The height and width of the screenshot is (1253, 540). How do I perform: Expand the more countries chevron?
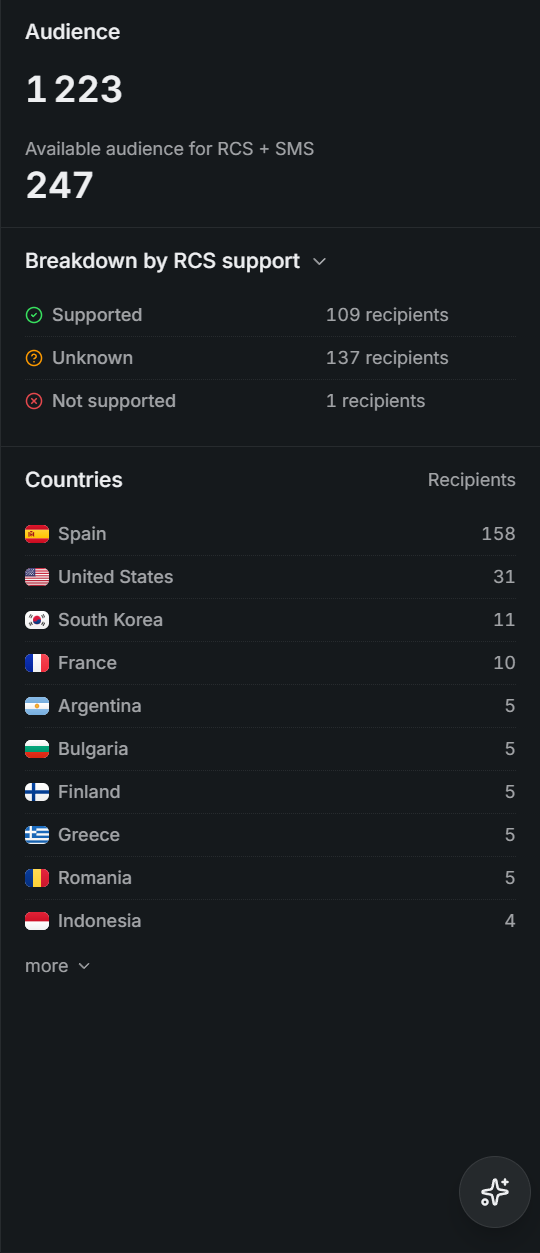click(x=84, y=966)
